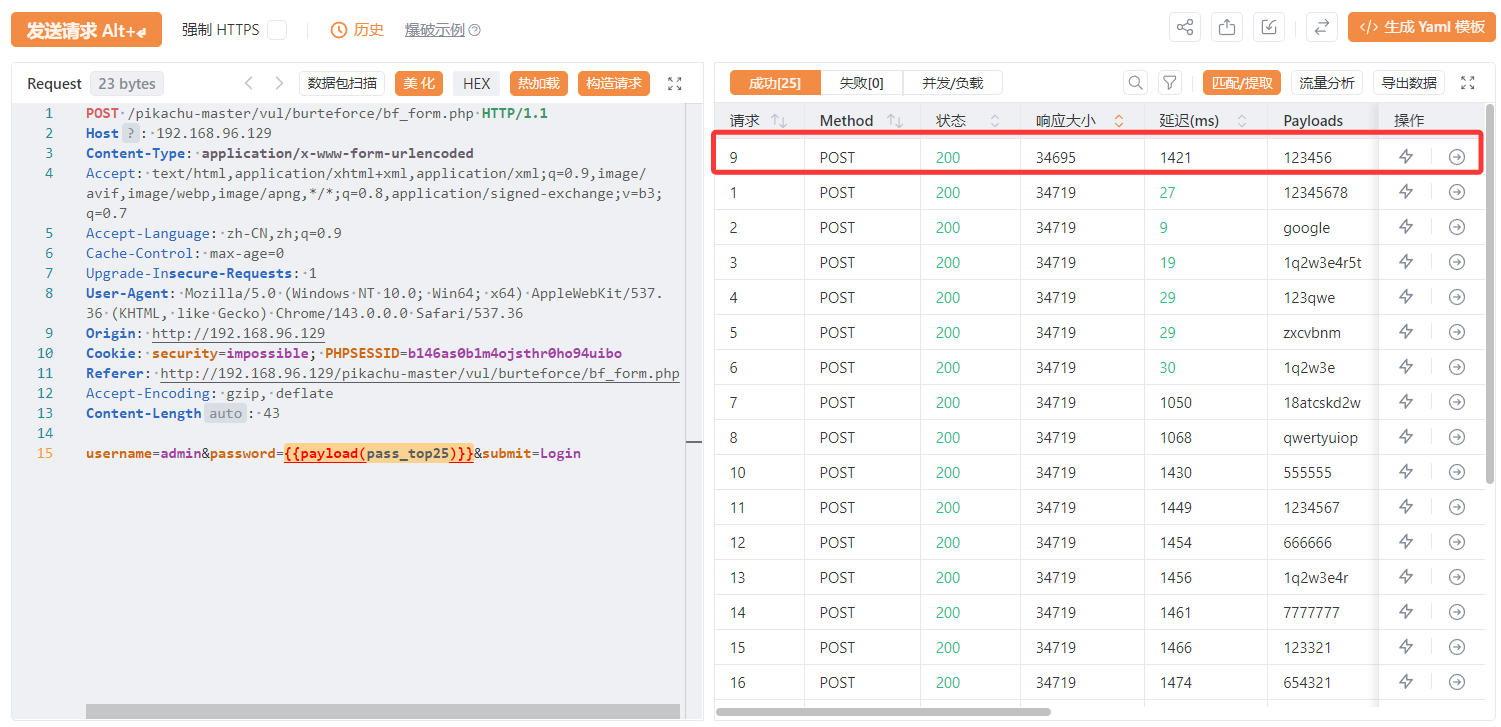This screenshot has height=727, width=1501.
Task: Click the import icon beside the export icon
Action: (1269, 28)
